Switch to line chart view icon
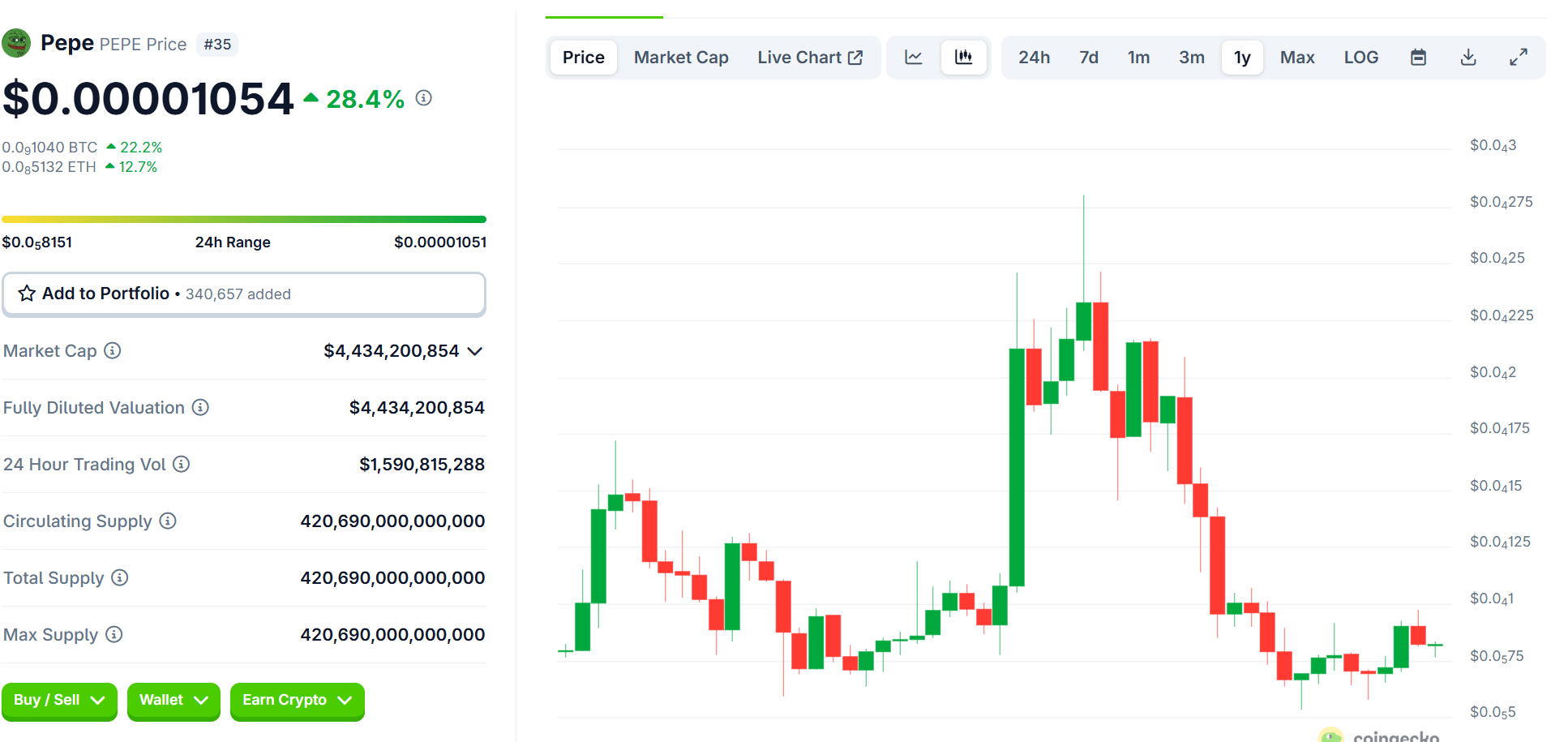 point(914,58)
